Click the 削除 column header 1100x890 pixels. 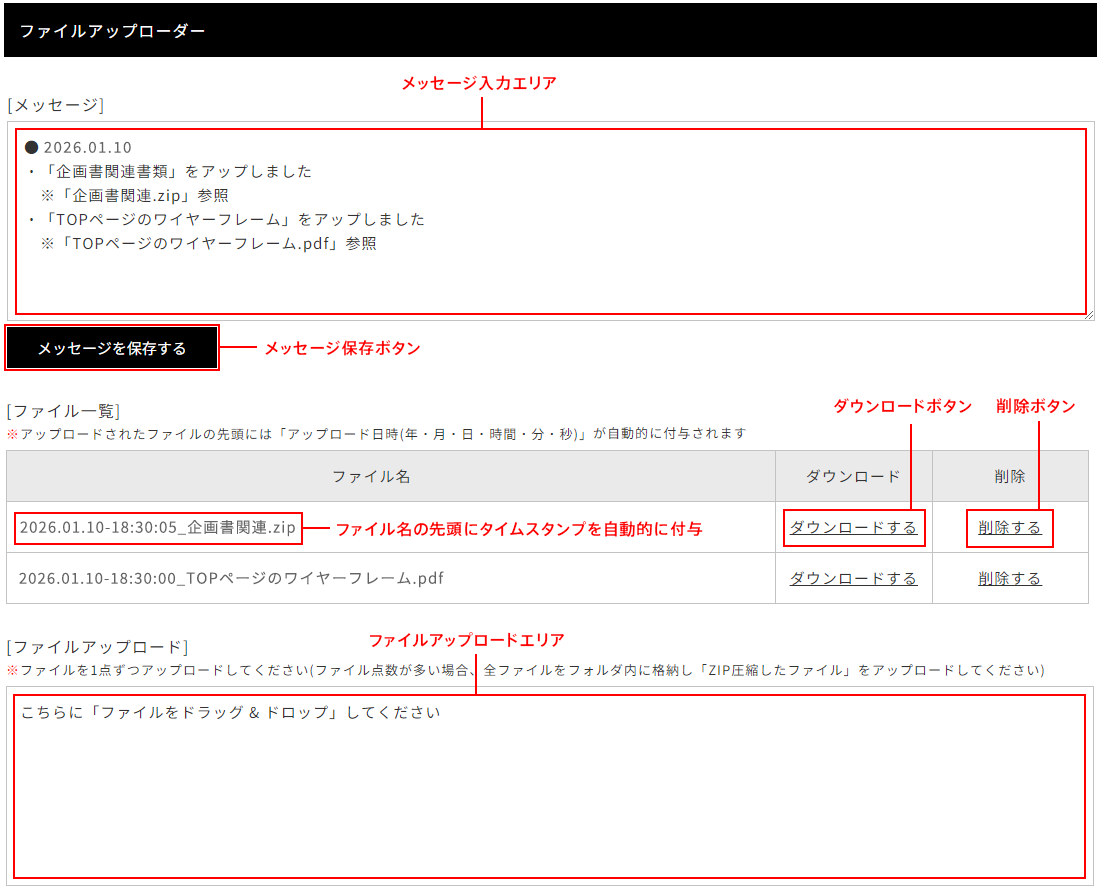coord(1009,476)
